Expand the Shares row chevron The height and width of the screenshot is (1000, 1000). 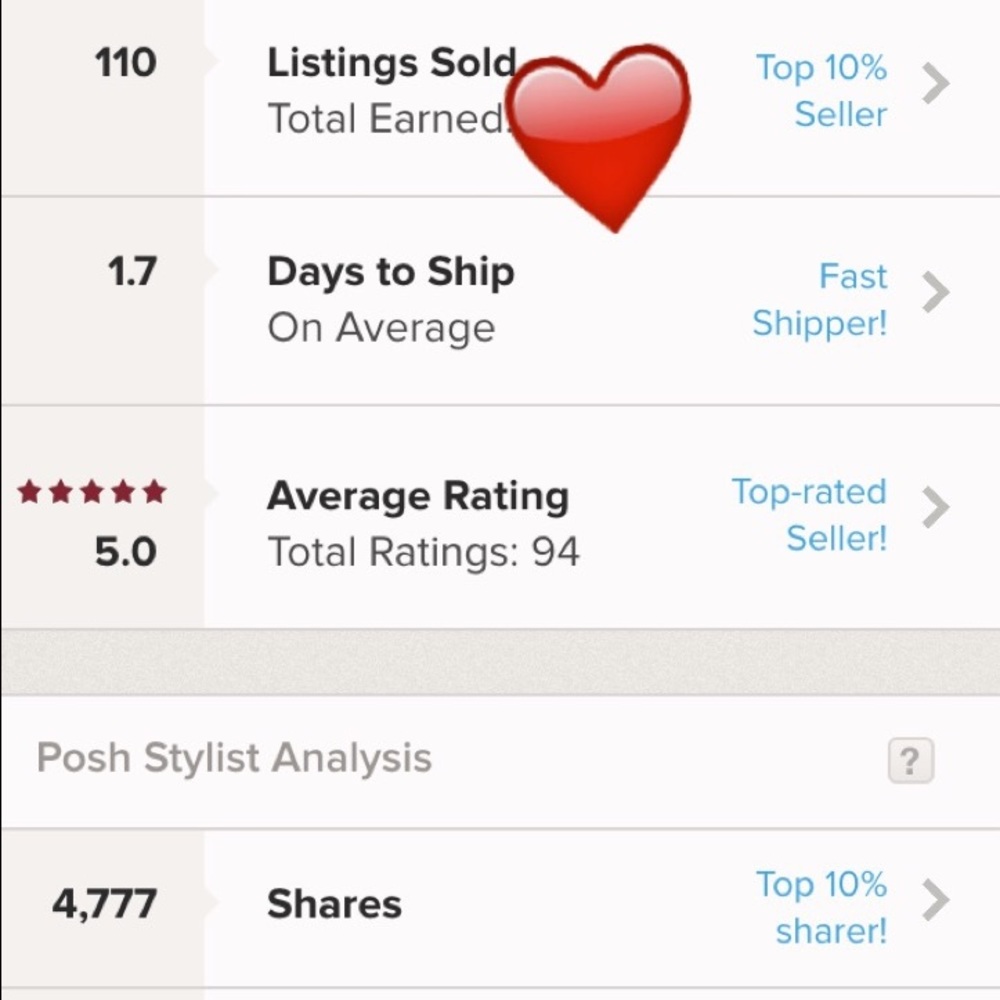tap(936, 901)
